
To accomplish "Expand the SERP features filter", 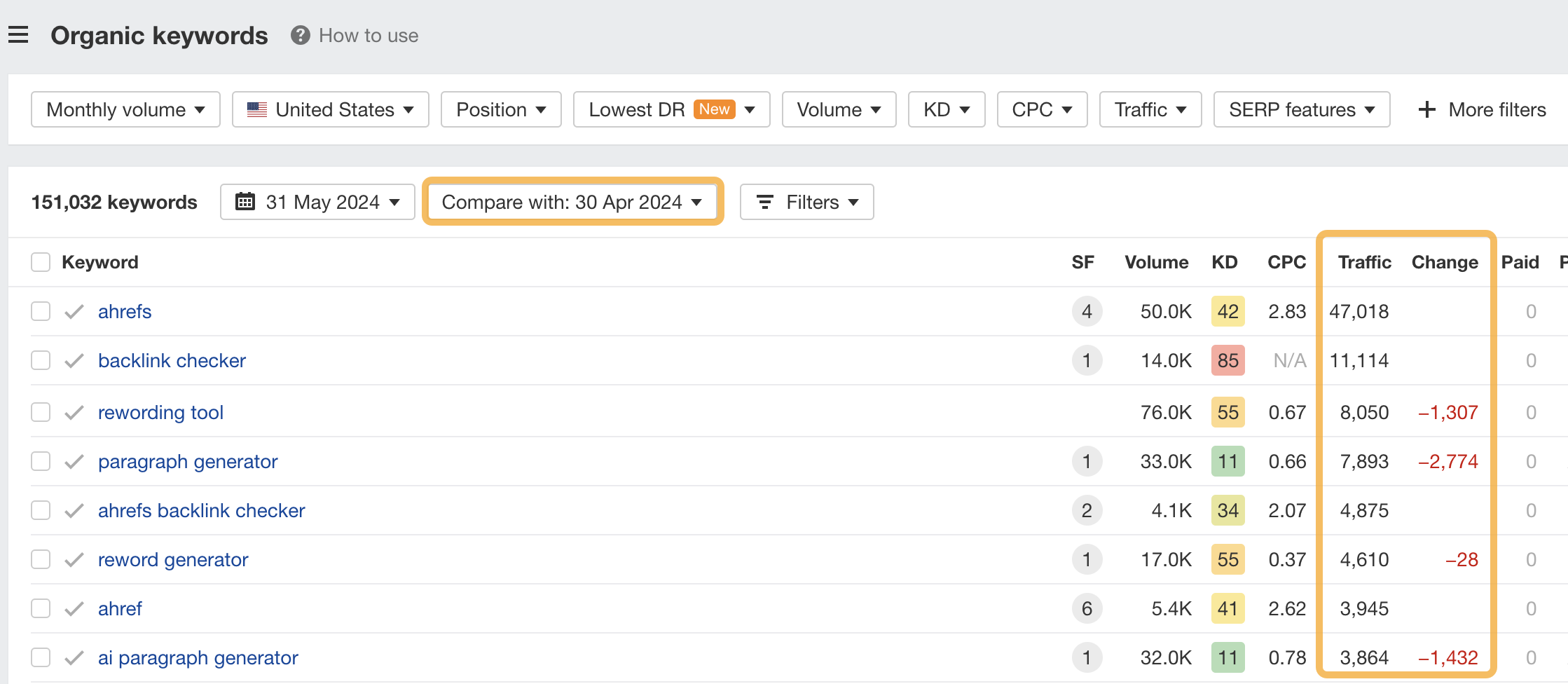I will (x=1301, y=109).
